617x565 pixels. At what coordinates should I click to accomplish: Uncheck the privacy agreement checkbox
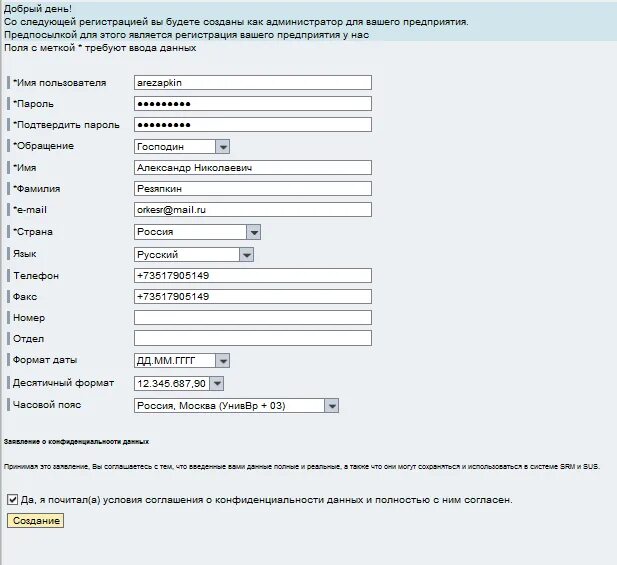pyautogui.click(x=12, y=500)
